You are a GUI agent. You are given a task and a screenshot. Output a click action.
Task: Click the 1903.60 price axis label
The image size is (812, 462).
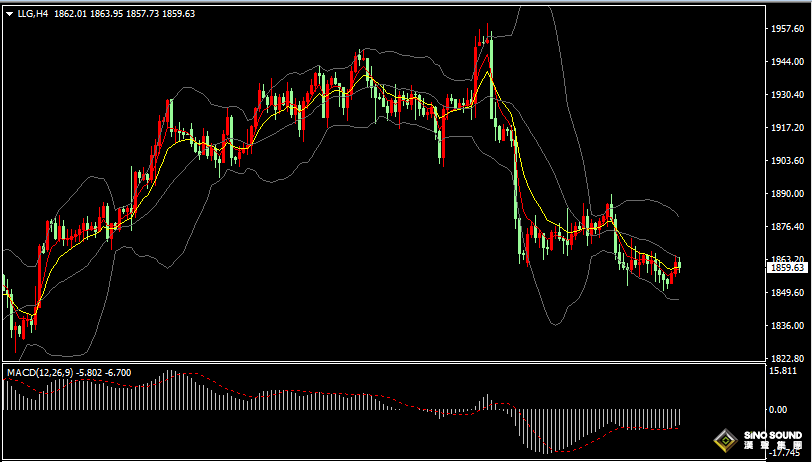pos(788,161)
